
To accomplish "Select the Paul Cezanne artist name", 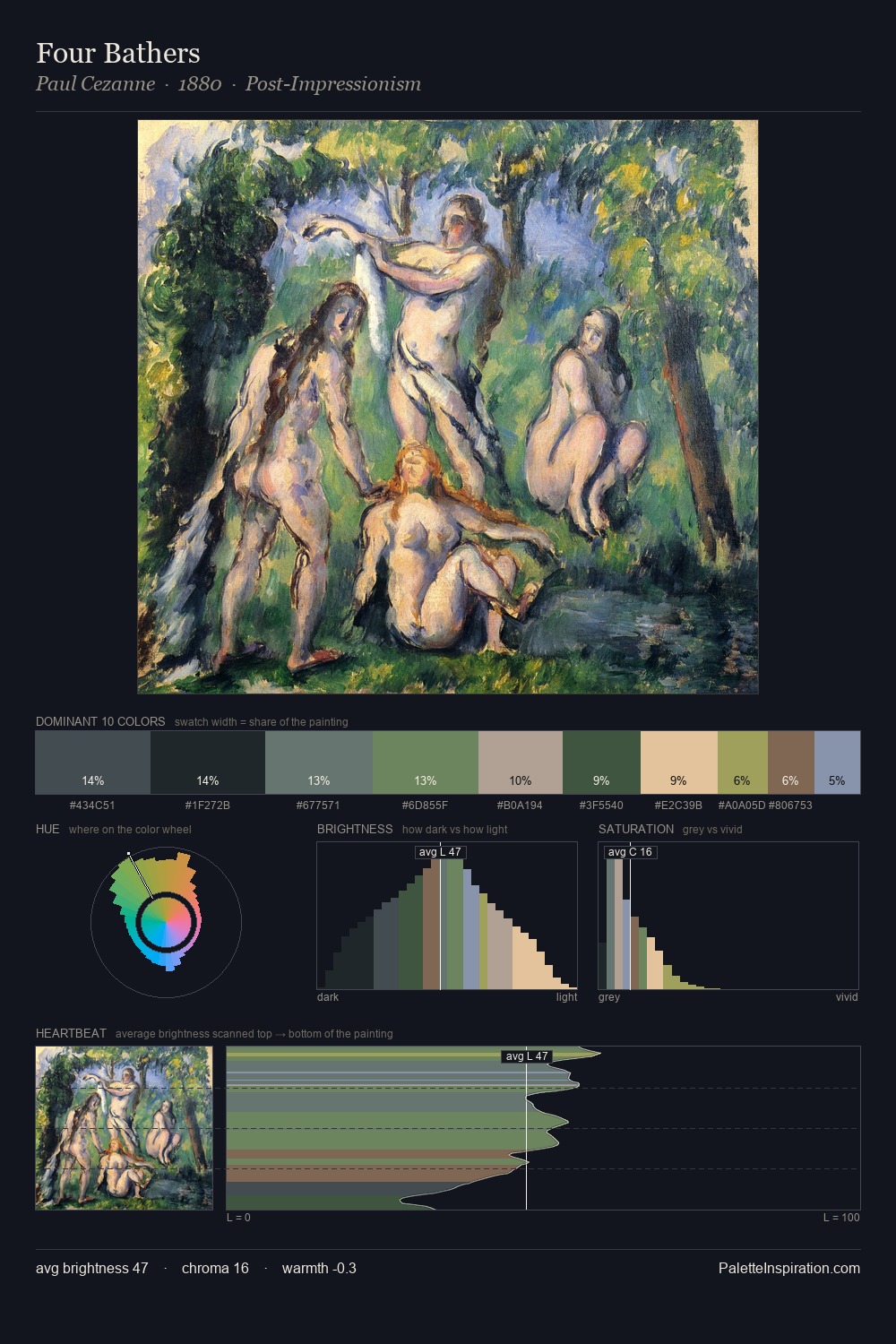I will tap(95, 83).
